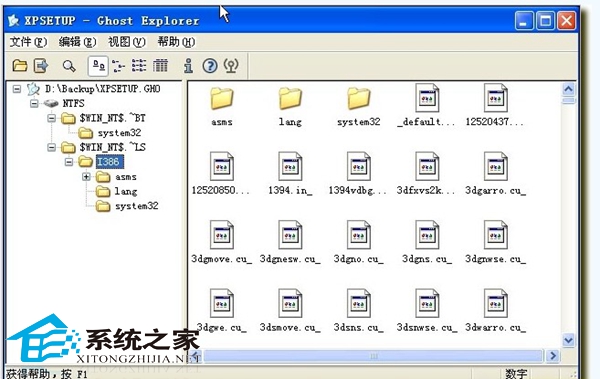Select the 3dgns.cu_ file icon
The height and width of the screenshot is (379, 600).
point(427,235)
